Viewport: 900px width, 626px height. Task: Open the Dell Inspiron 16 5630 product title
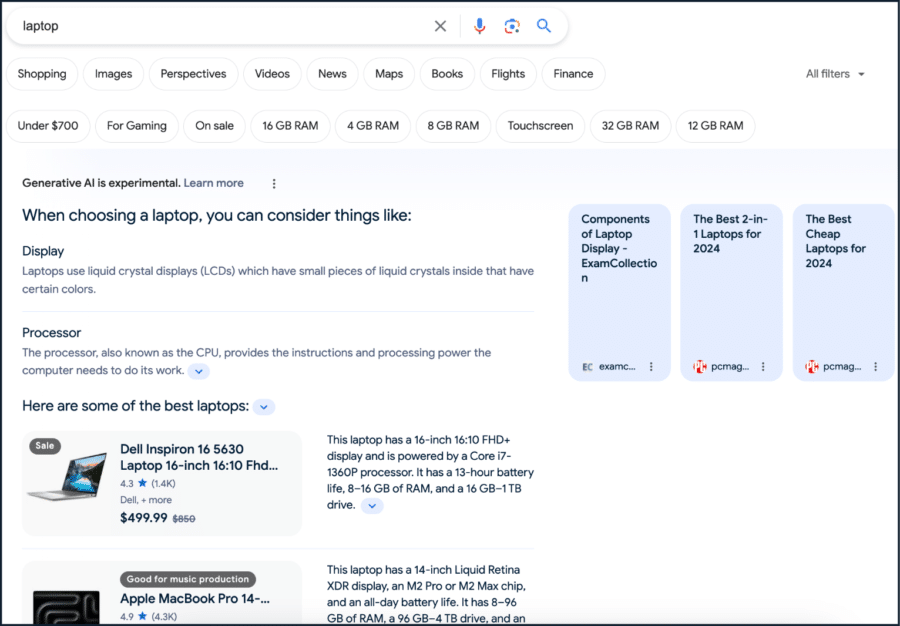point(199,457)
